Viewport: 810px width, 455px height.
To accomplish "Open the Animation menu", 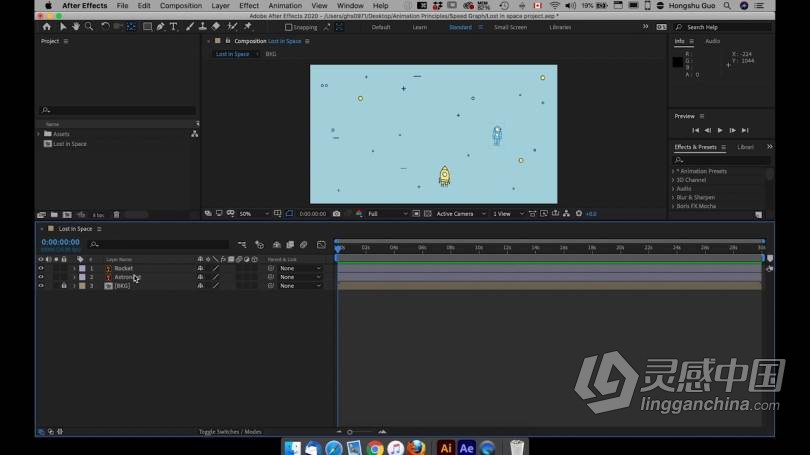I will 285,6.
